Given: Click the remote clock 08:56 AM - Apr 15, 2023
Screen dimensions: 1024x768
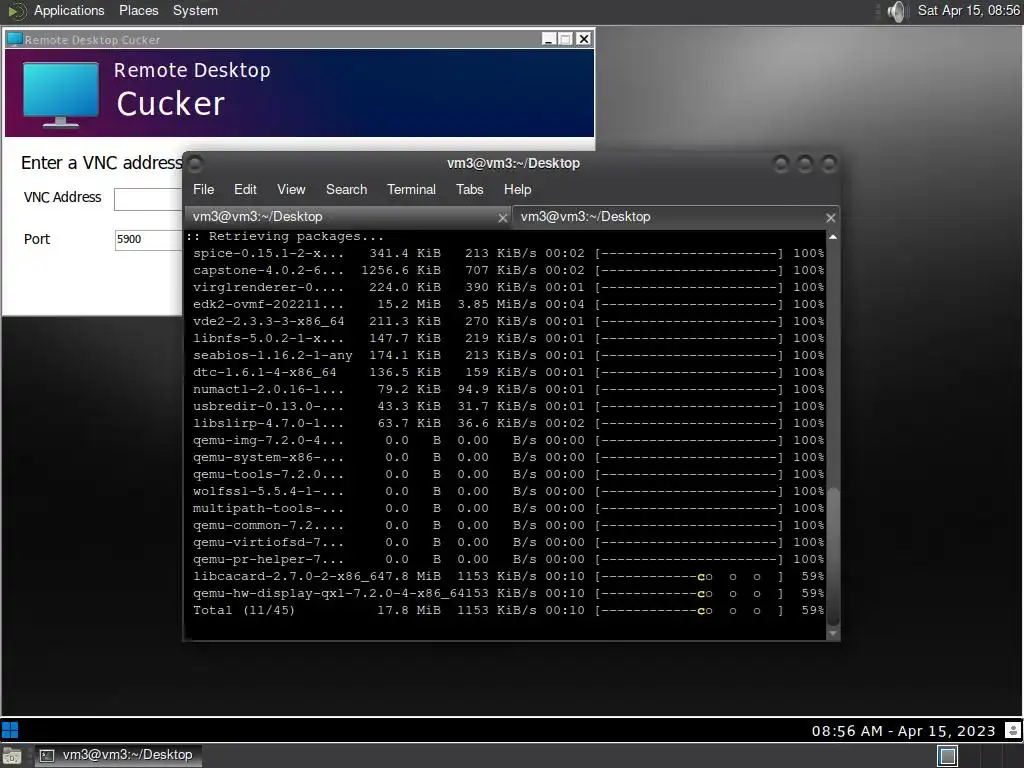Looking at the screenshot, I should coord(903,731).
